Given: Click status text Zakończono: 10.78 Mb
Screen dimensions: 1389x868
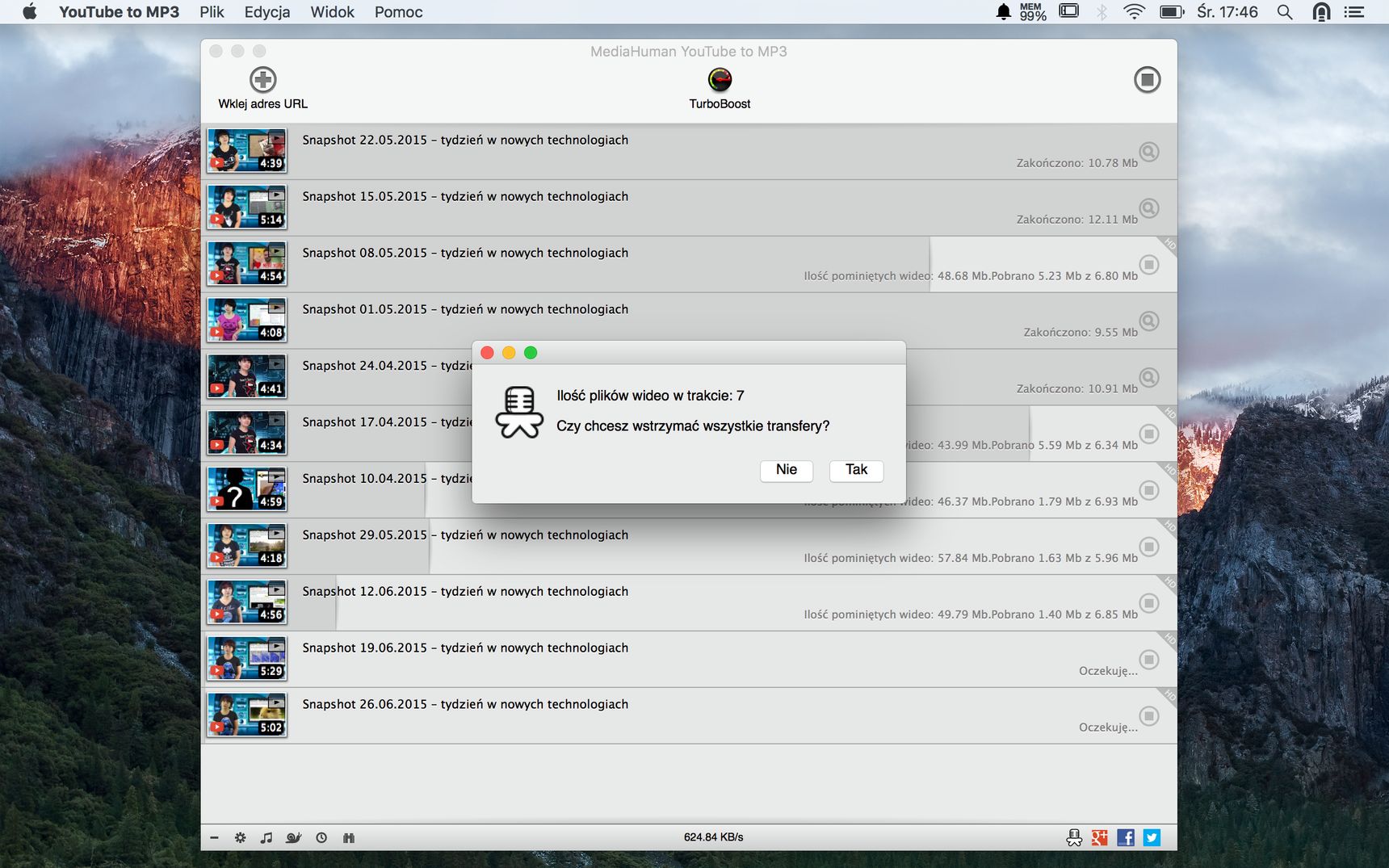Looking at the screenshot, I should (1076, 163).
